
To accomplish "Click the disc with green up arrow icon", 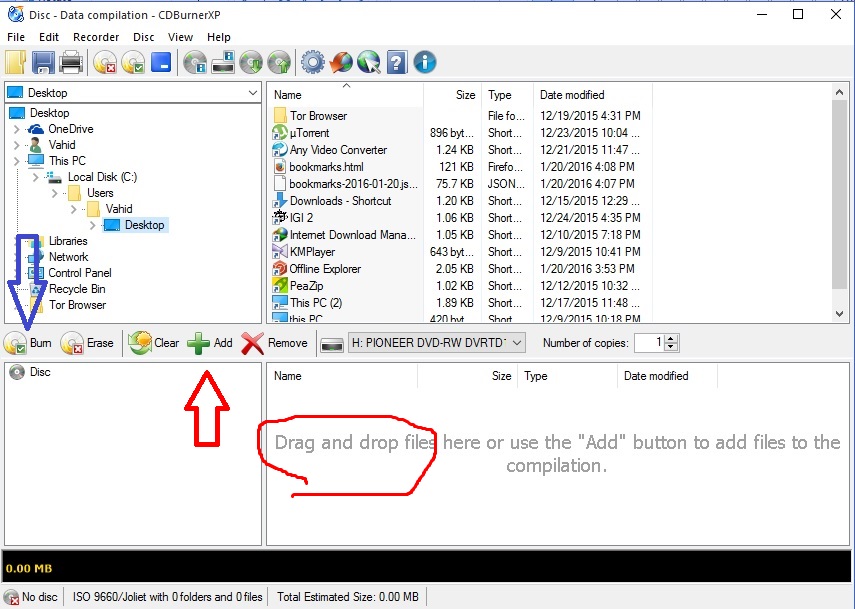I will (279, 62).
